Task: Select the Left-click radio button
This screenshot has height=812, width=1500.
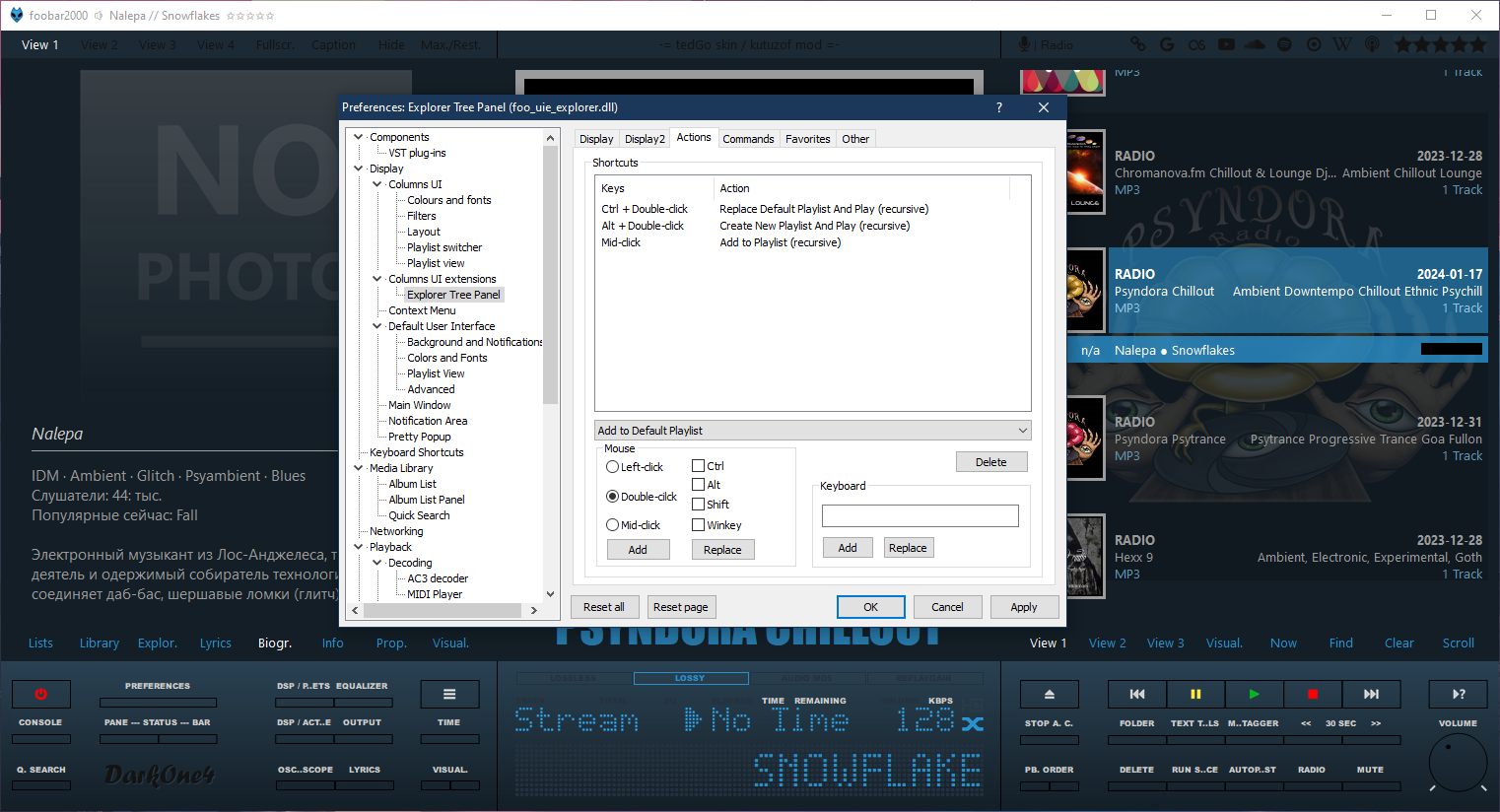Action: 612,467
